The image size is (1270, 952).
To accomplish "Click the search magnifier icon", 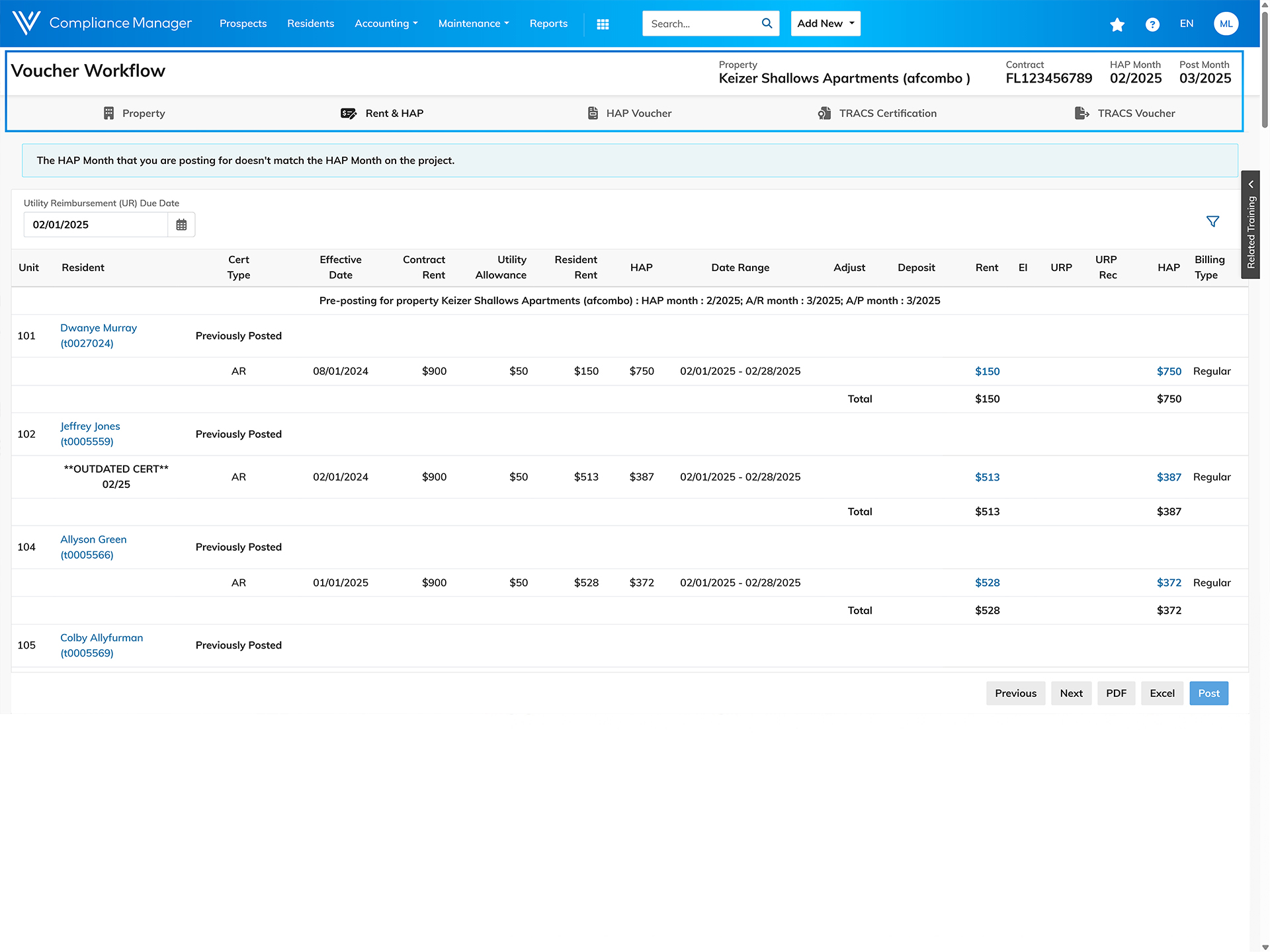I will (x=767, y=23).
